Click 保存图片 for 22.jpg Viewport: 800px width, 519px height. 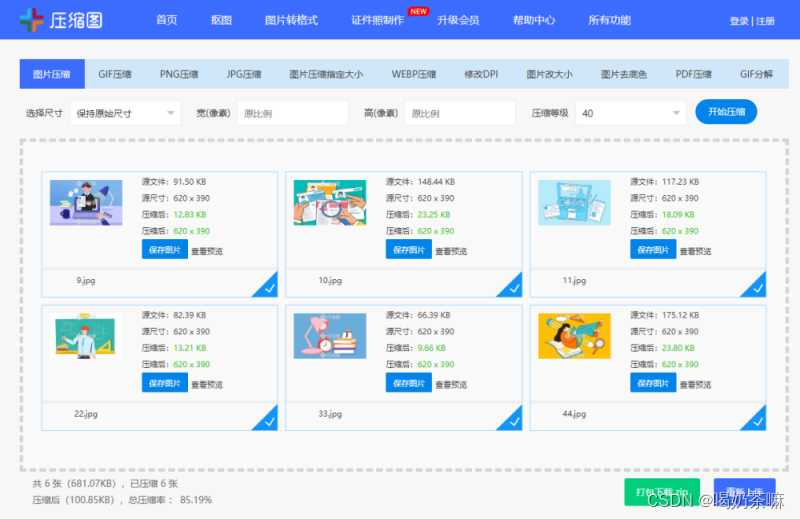pyautogui.click(x=165, y=383)
